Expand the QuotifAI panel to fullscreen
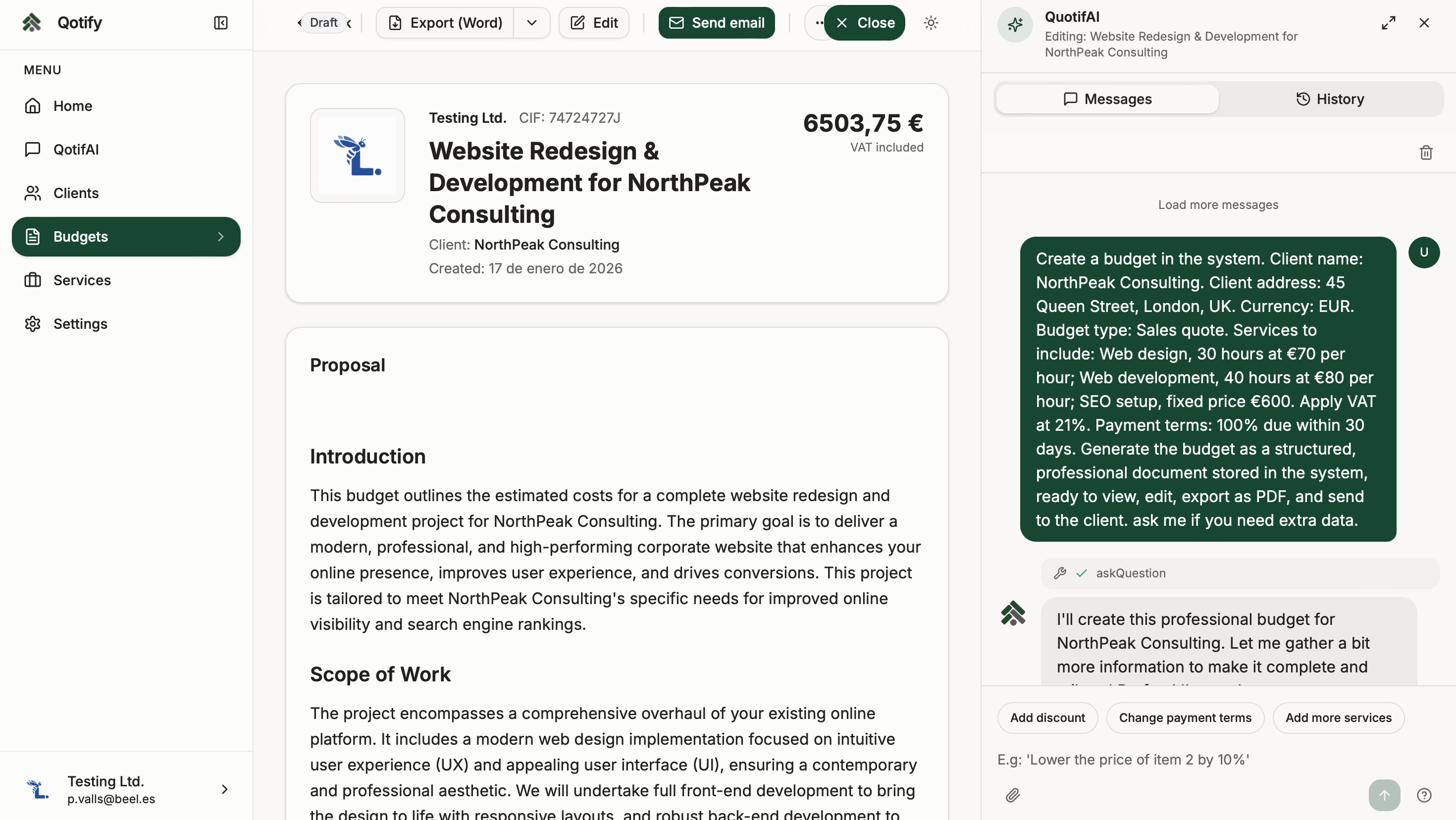The height and width of the screenshot is (820, 1456). point(1388,23)
